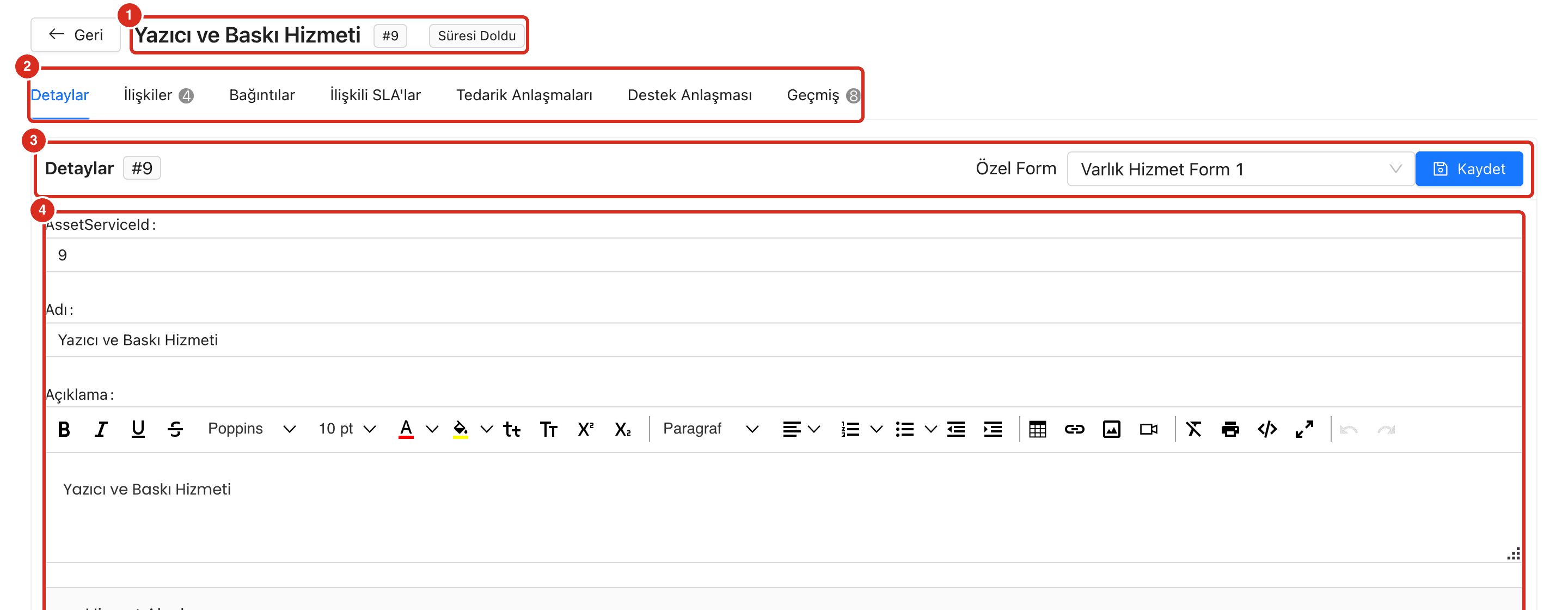The image size is (1568, 610).
Task: Open the 10 pt font size dropdown
Action: [x=347, y=429]
